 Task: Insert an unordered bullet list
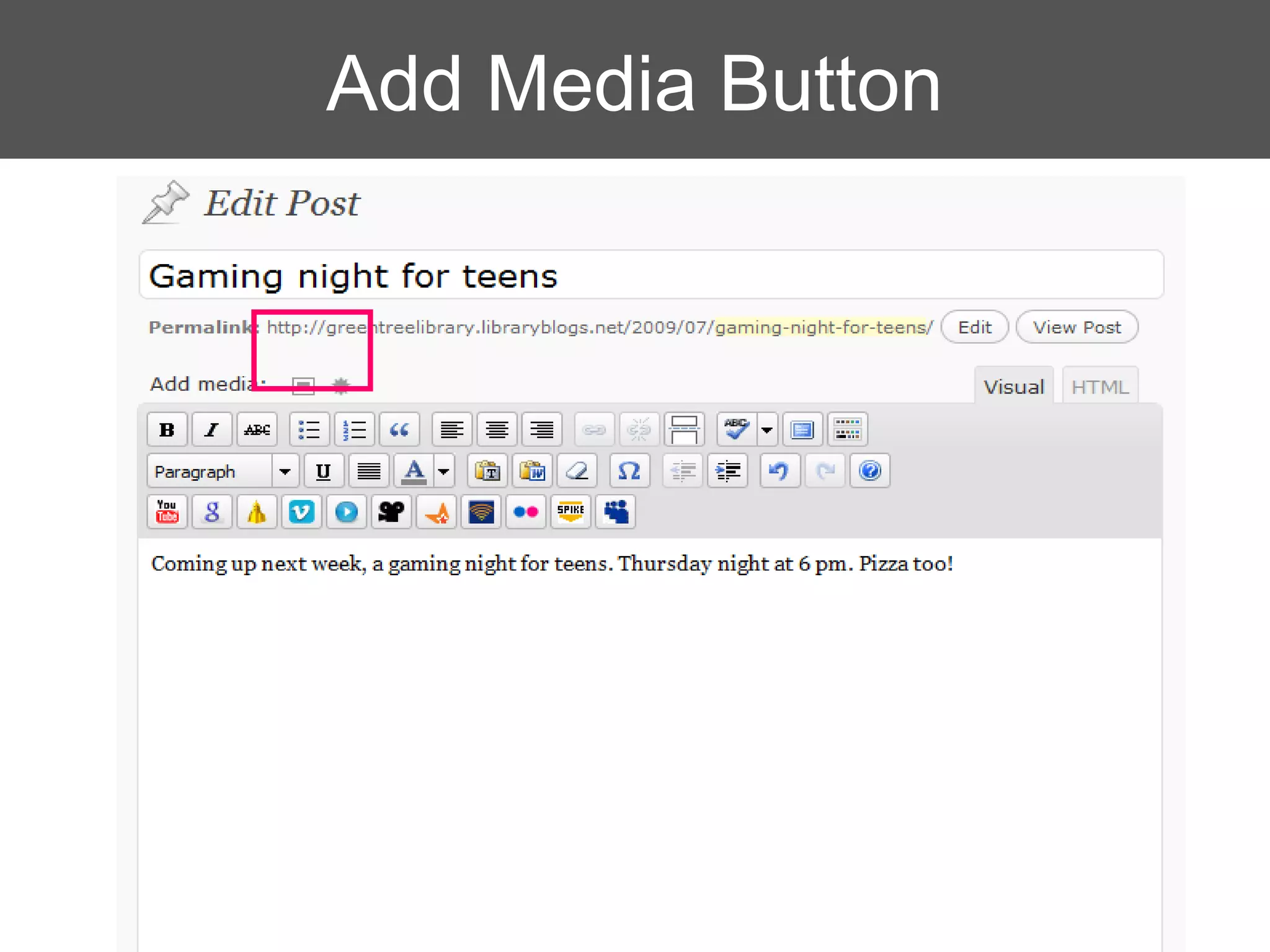(309, 430)
